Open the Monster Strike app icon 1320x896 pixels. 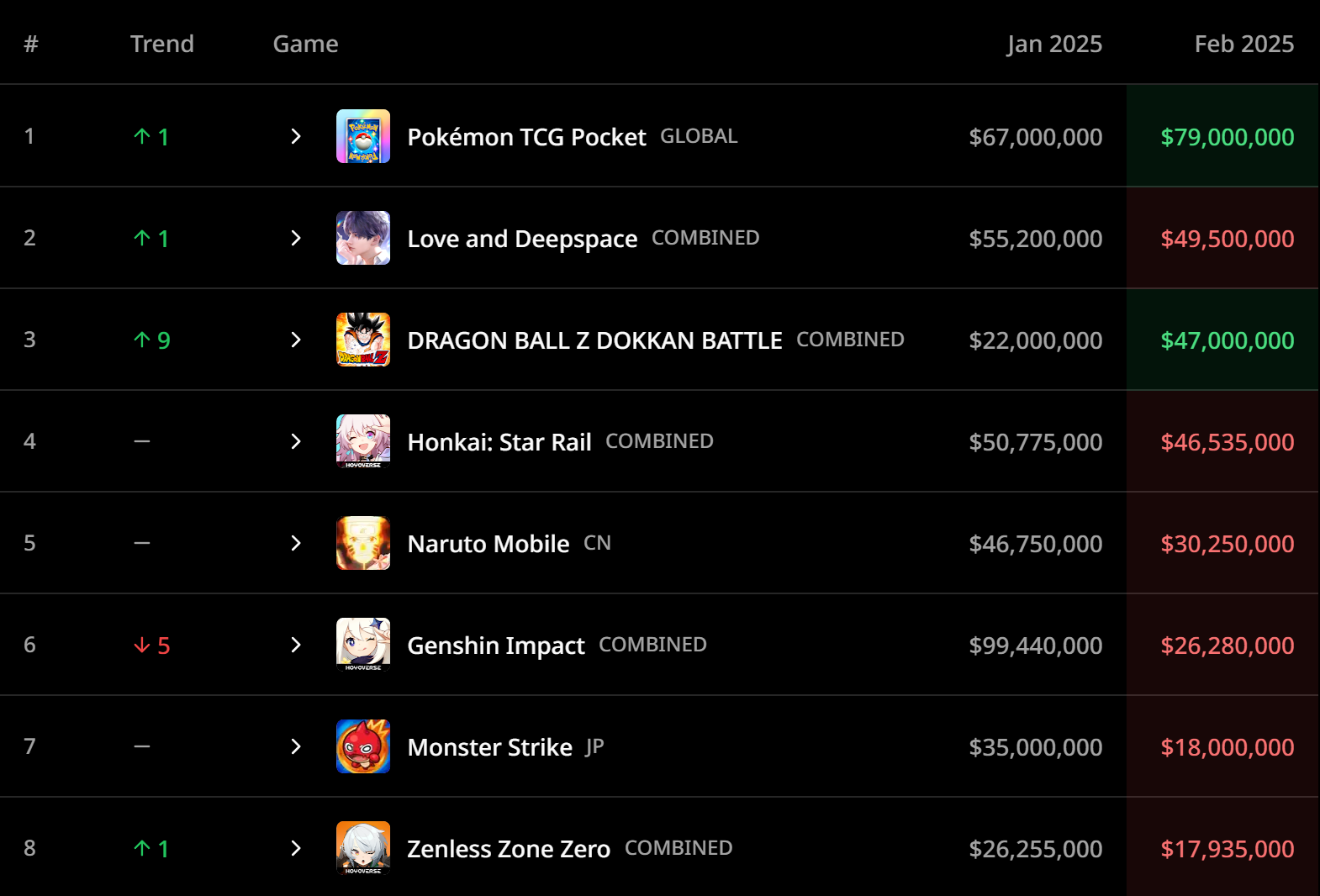click(363, 746)
